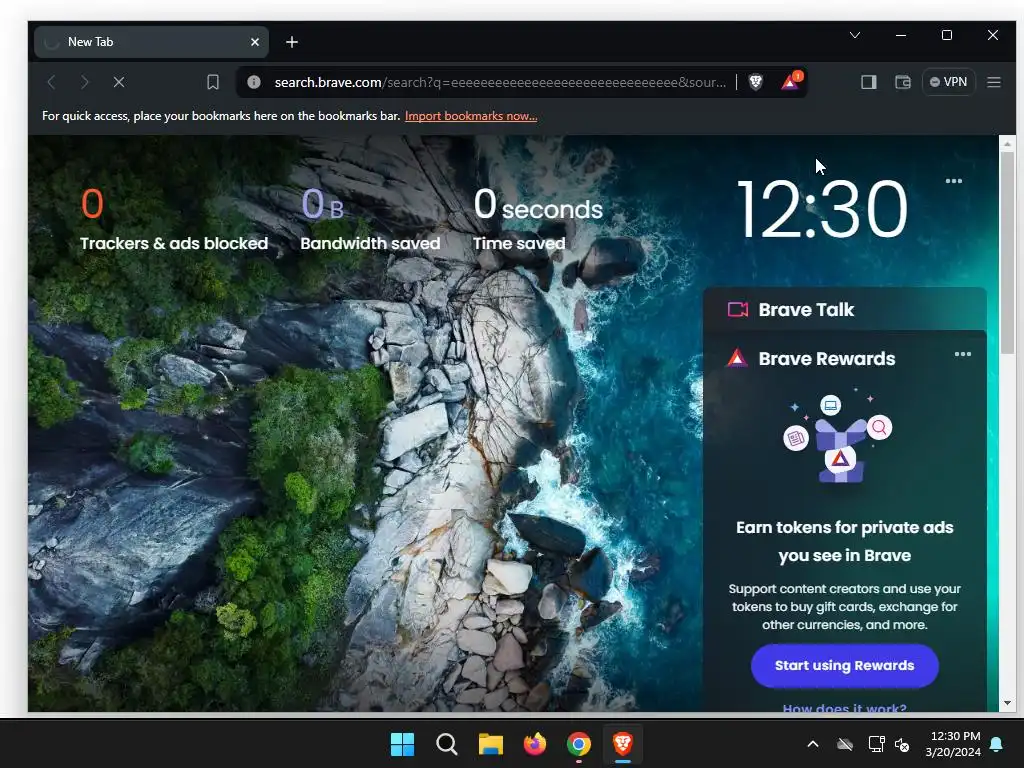Open Brave Rewards card options dots
The width and height of the screenshot is (1024, 768).
click(963, 354)
